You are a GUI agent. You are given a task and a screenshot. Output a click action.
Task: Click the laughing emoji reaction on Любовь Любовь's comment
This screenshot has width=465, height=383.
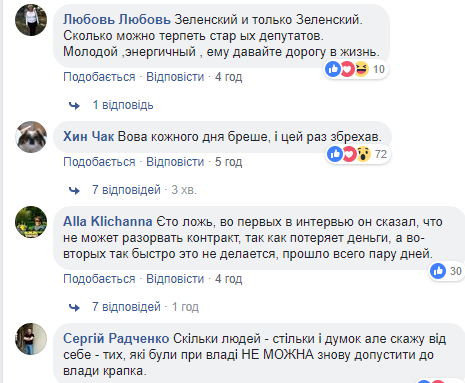click(x=361, y=69)
